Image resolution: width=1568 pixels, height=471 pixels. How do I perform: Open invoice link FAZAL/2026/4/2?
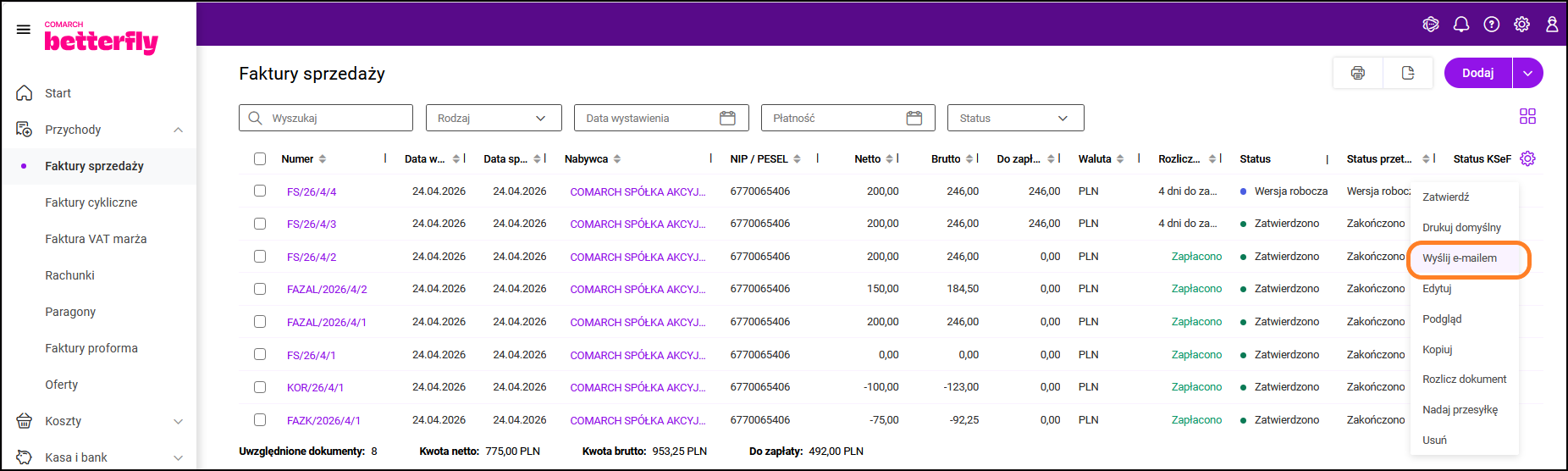click(327, 290)
